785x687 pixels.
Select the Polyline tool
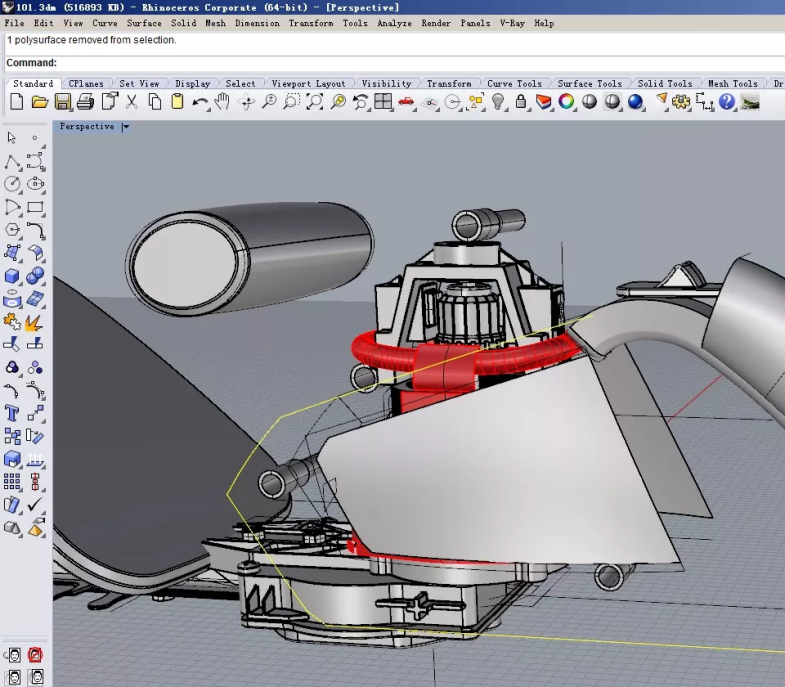[x=12, y=162]
